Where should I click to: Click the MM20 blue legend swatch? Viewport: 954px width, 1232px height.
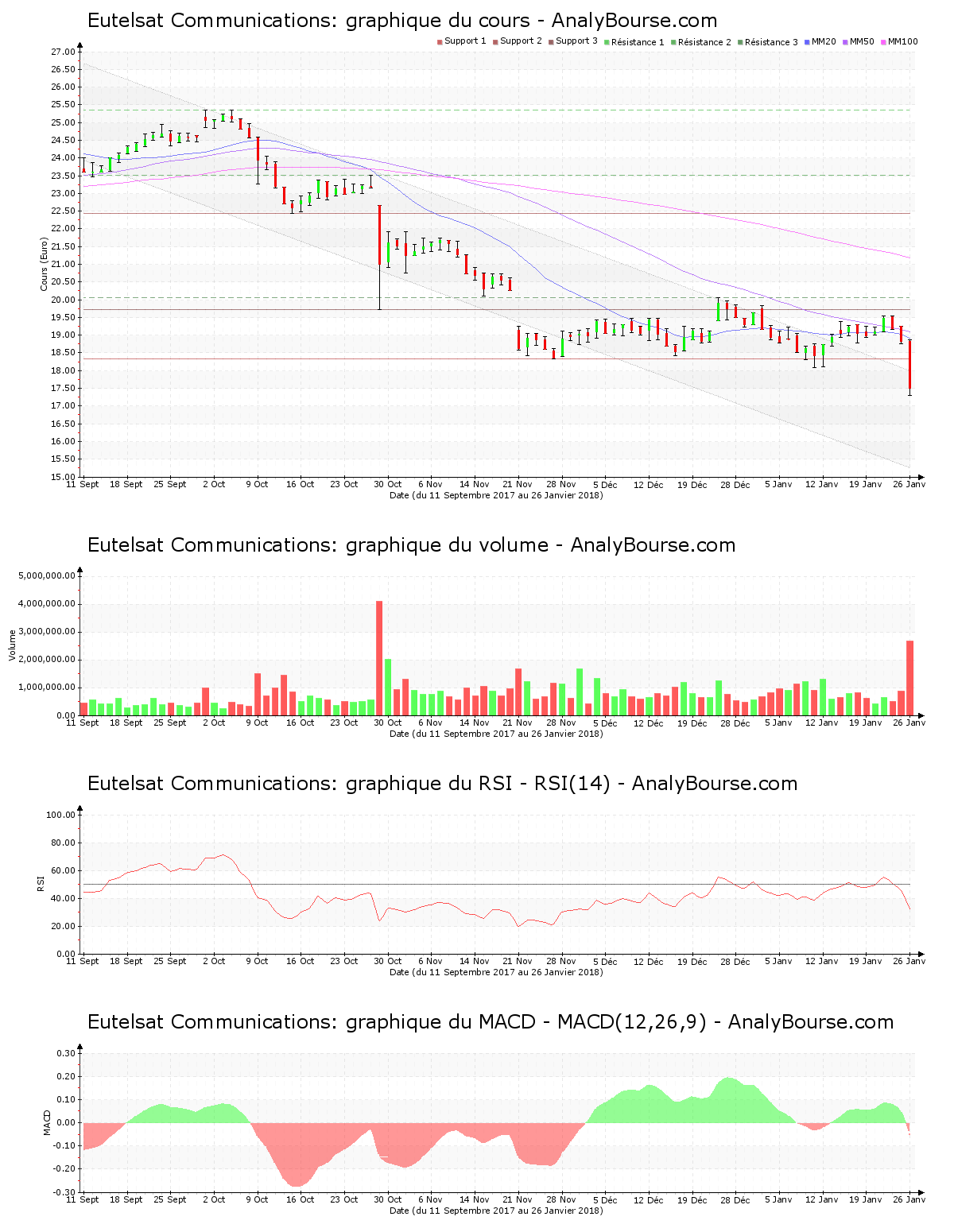coord(807,41)
